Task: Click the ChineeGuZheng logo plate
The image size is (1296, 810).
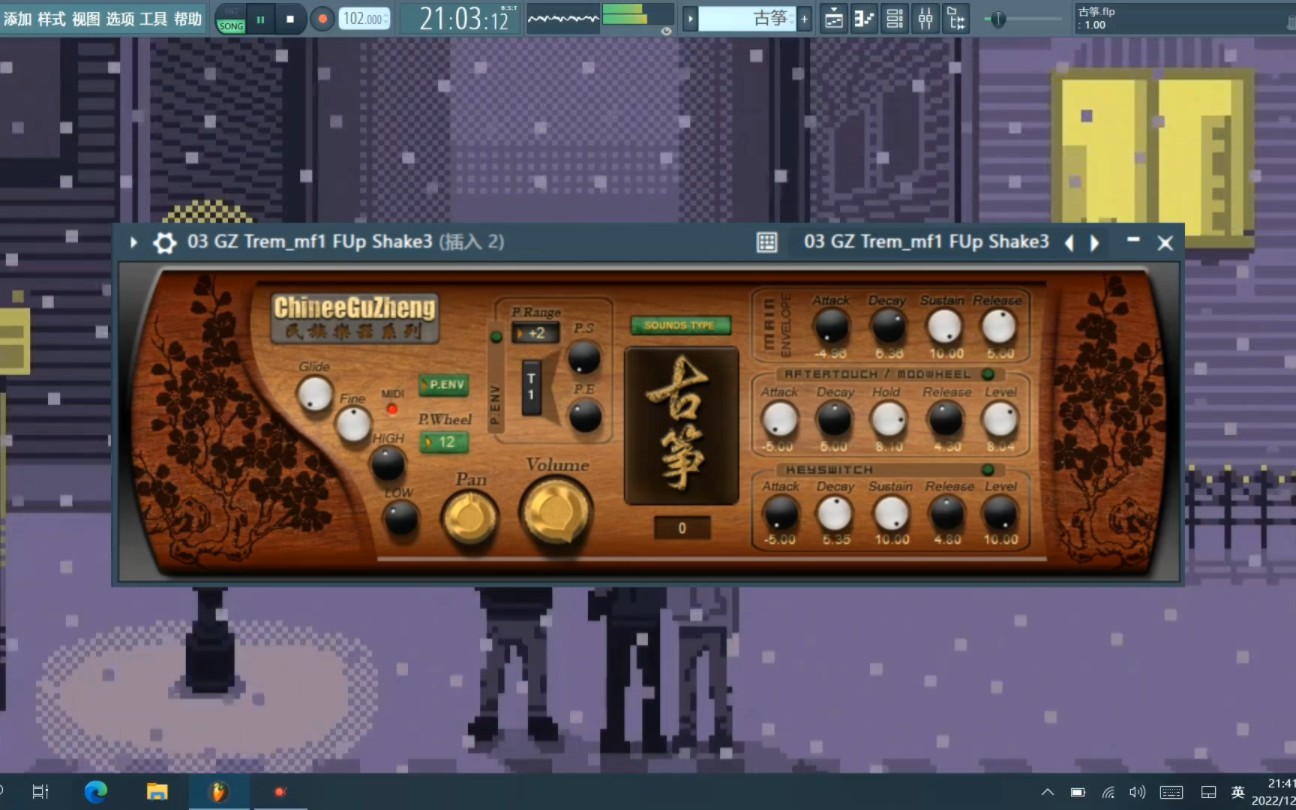Action: pyautogui.click(x=355, y=318)
